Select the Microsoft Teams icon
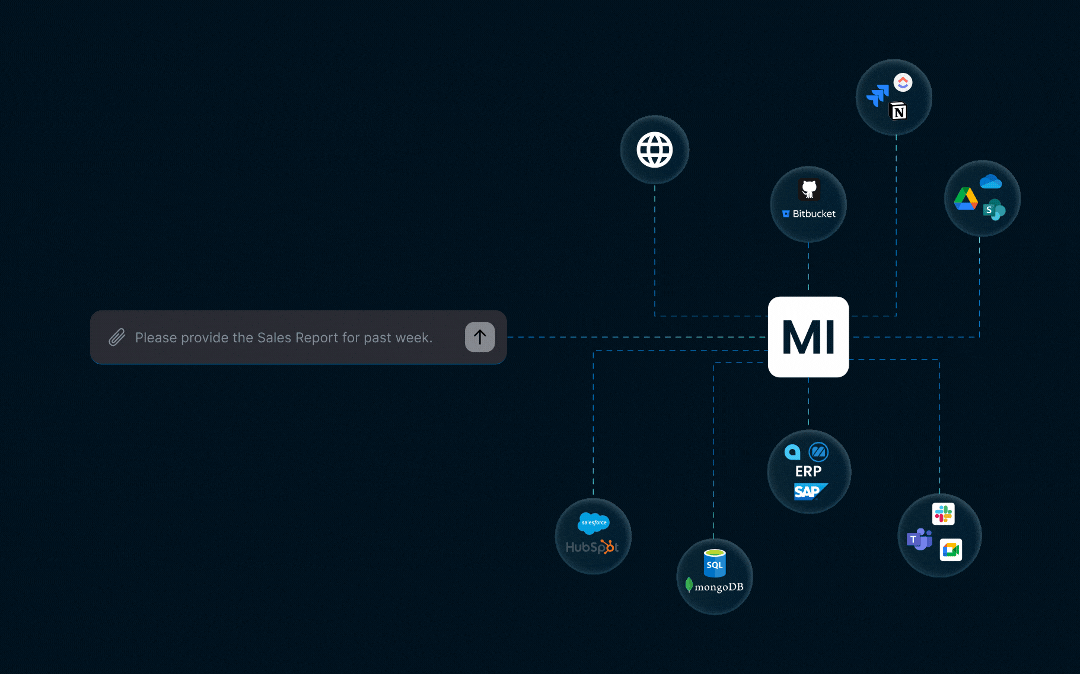This screenshot has width=1080, height=674. [919, 540]
